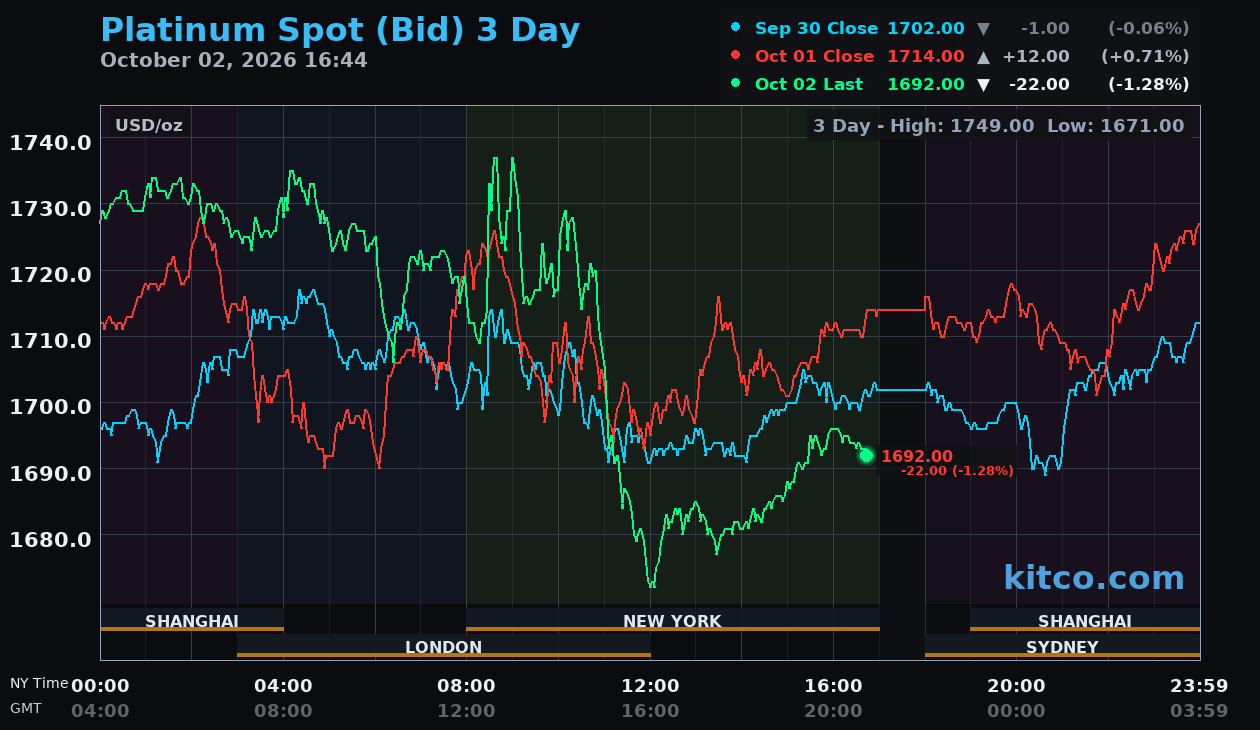Click the 1700.0 axis label
Viewport: 1260px width, 730px height.
(x=50, y=406)
